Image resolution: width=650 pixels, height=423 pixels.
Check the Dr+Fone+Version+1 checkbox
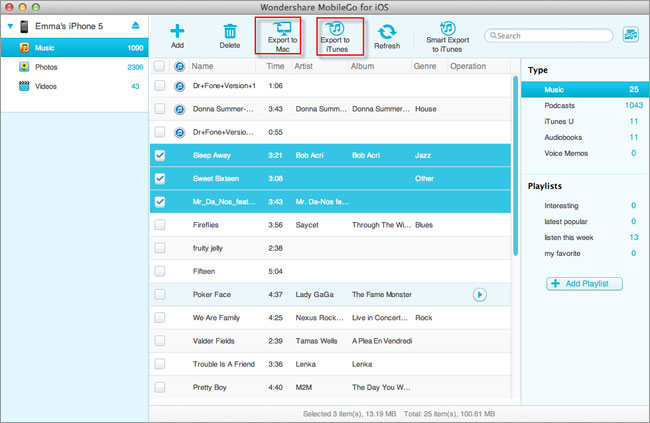tap(160, 86)
